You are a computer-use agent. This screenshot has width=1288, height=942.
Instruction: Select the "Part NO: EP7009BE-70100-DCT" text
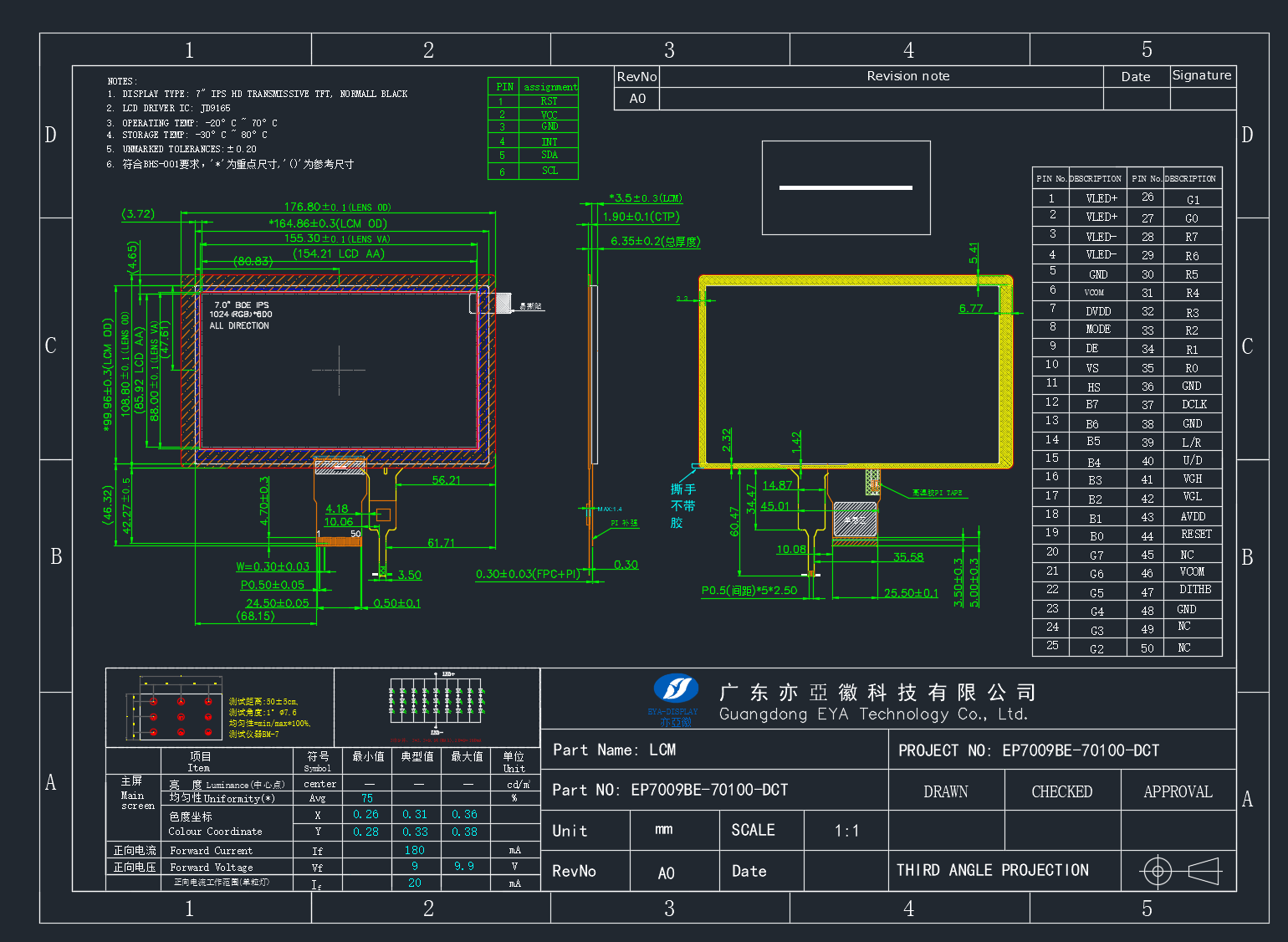[670, 790]
